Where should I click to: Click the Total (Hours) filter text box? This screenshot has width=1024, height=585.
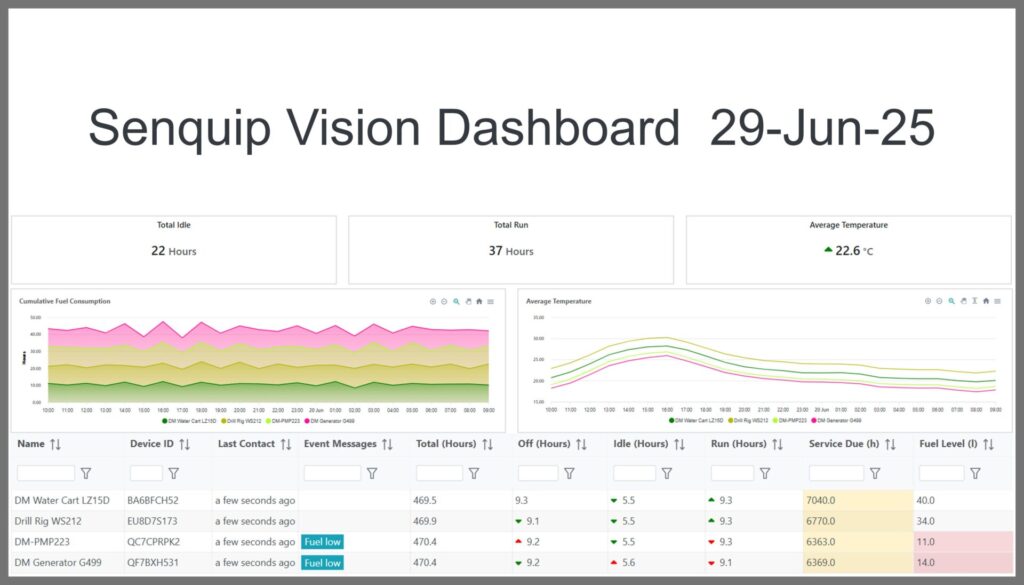[x=440, y=473]
